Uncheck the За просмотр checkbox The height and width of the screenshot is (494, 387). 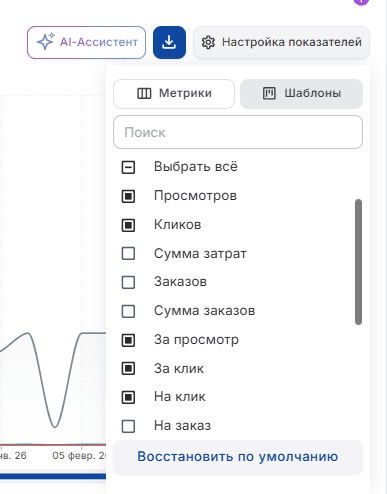128,340
